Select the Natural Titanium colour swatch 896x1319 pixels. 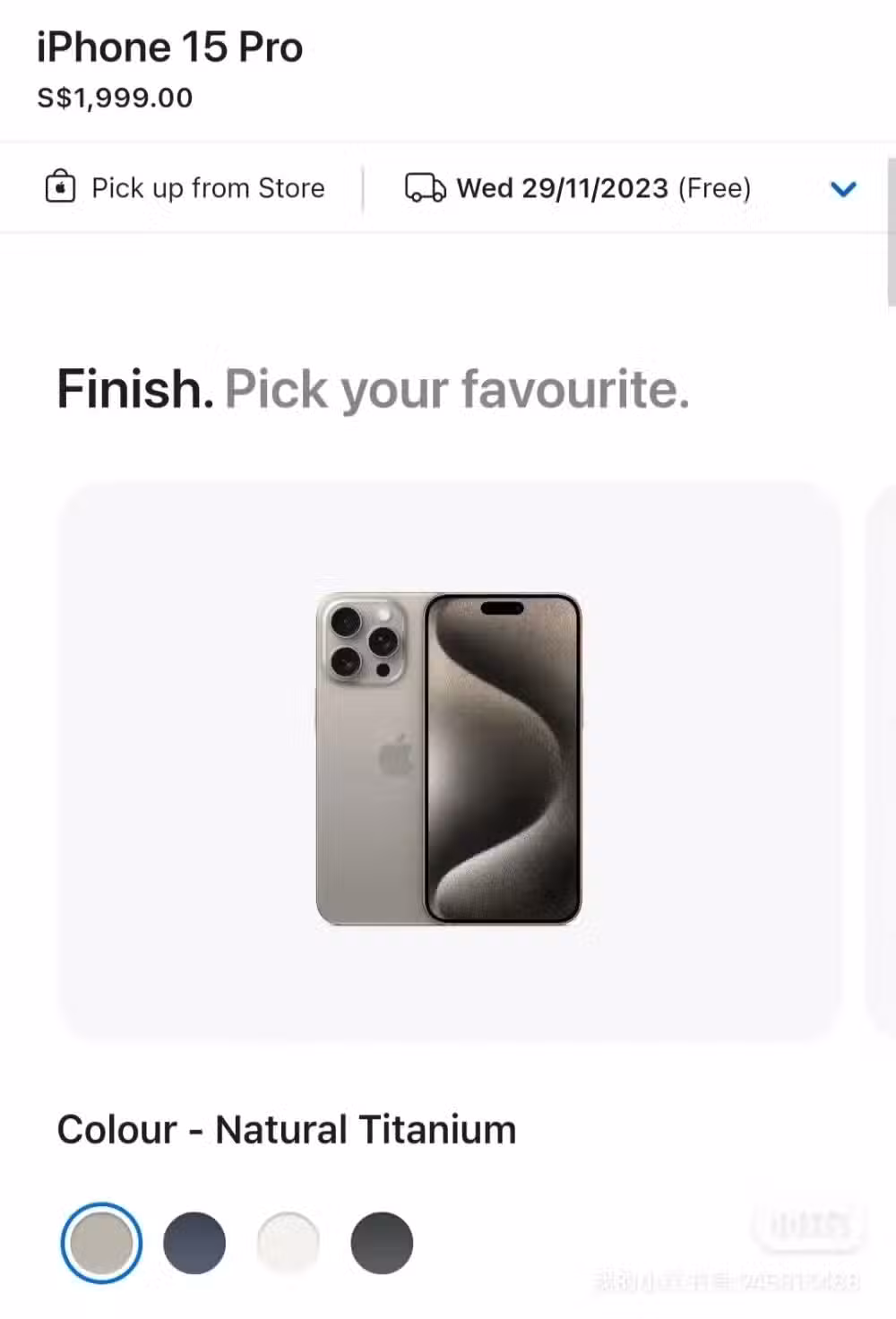pos(101,1243)
